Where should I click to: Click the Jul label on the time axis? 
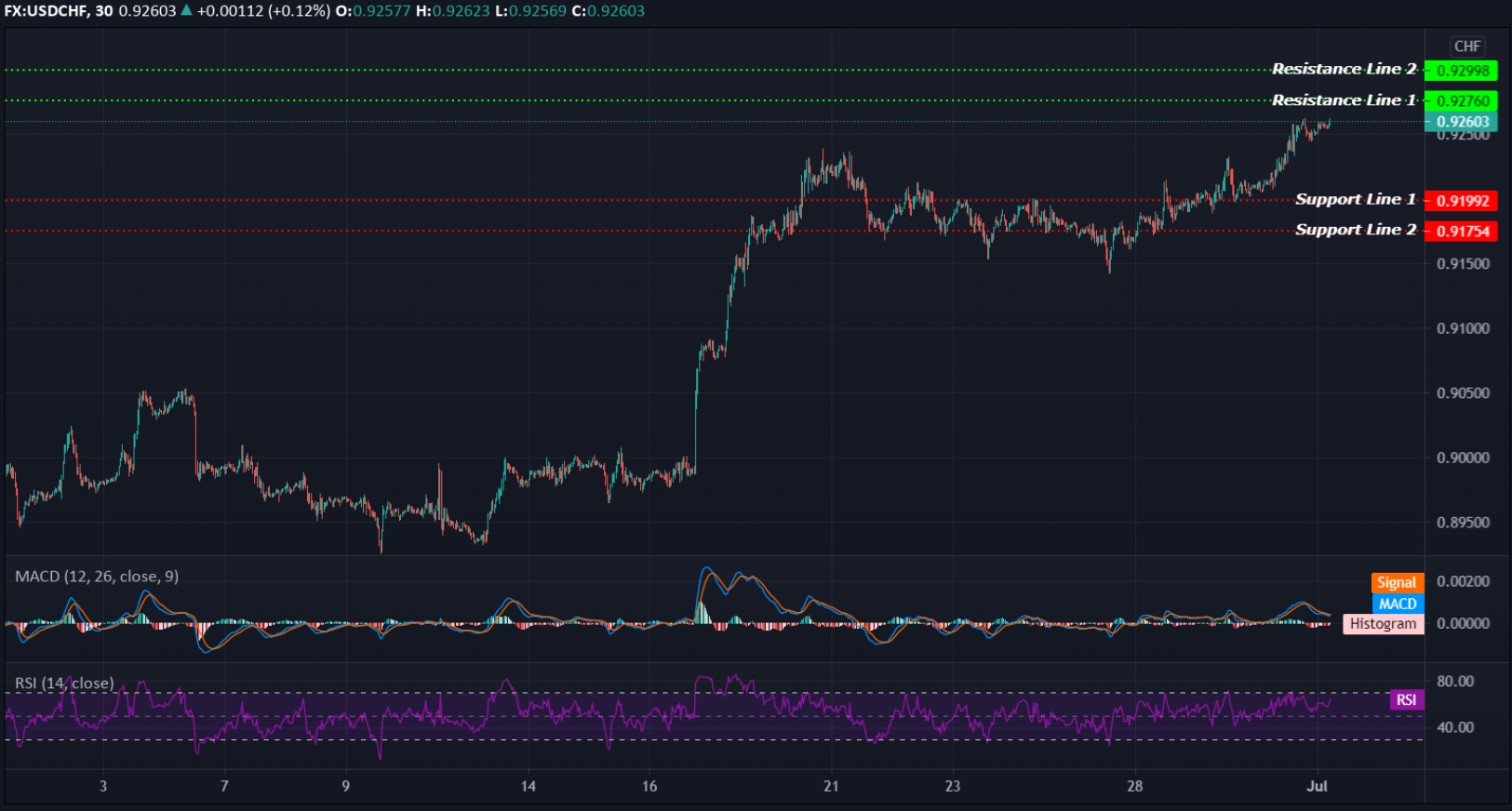[1317, 787]
